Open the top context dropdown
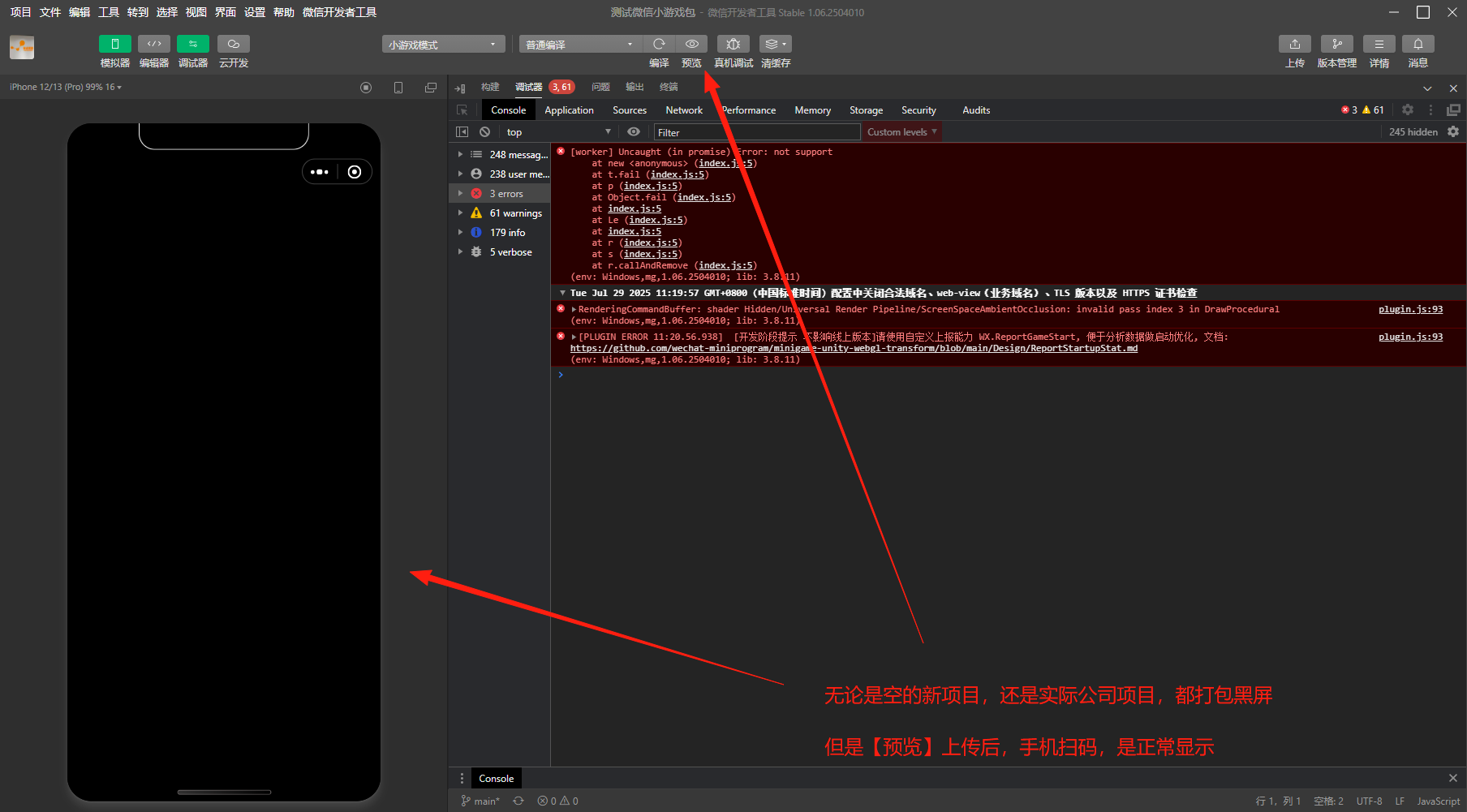Image resolution: width=1467 pixels, height=812 pixels. pos(557,132)
